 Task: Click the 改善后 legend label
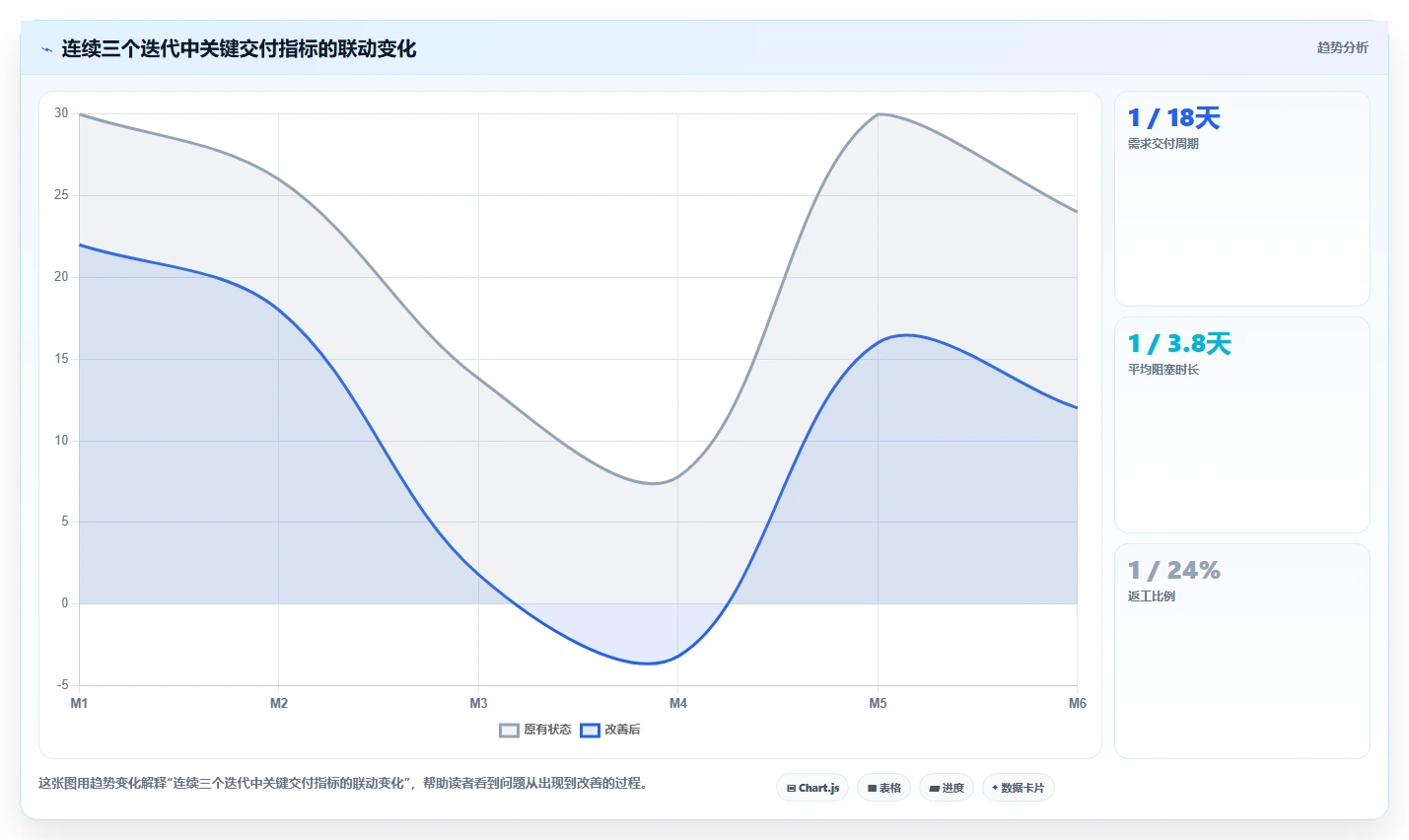[x=622, y=730]
